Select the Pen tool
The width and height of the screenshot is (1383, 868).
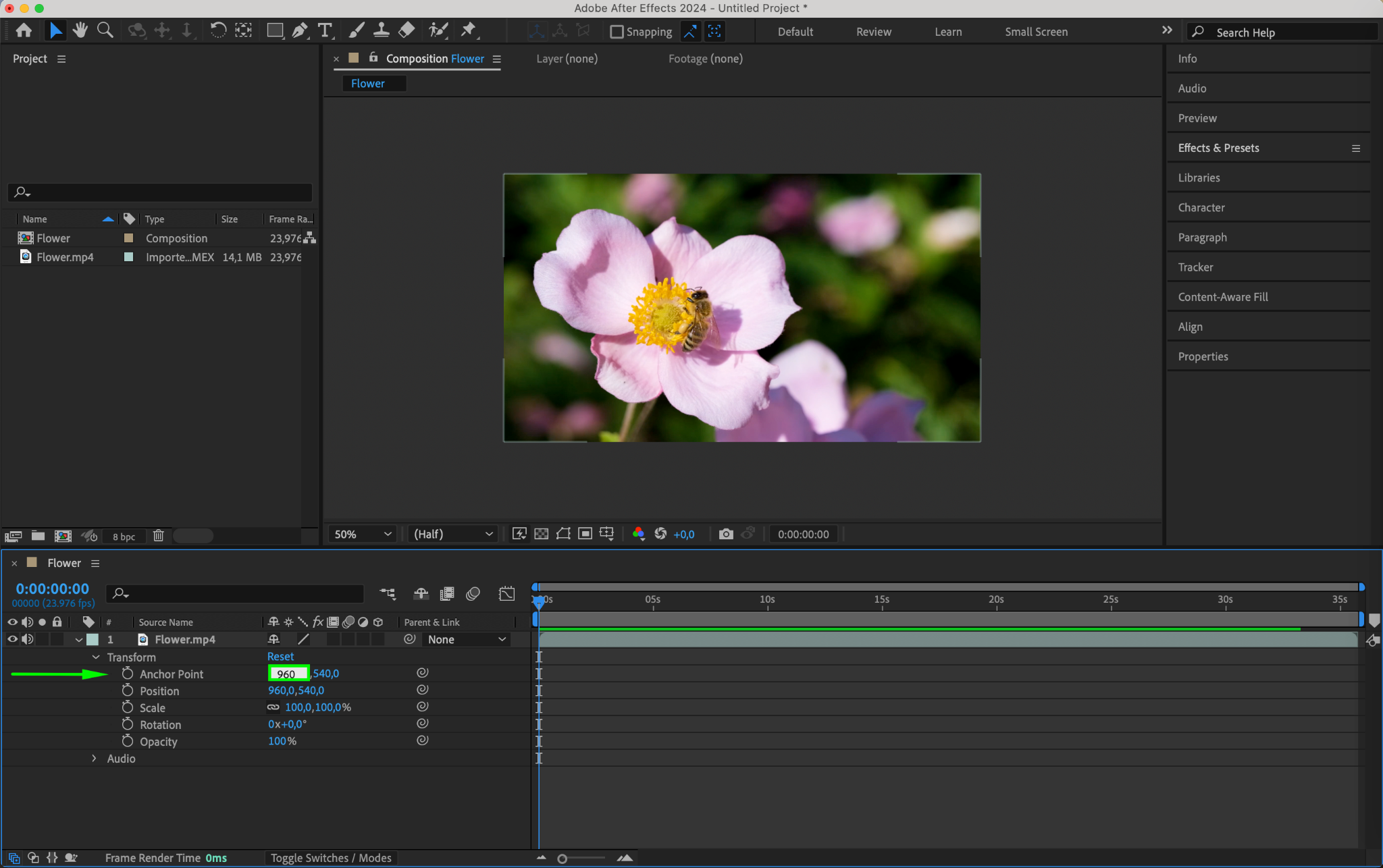point(300,30)
